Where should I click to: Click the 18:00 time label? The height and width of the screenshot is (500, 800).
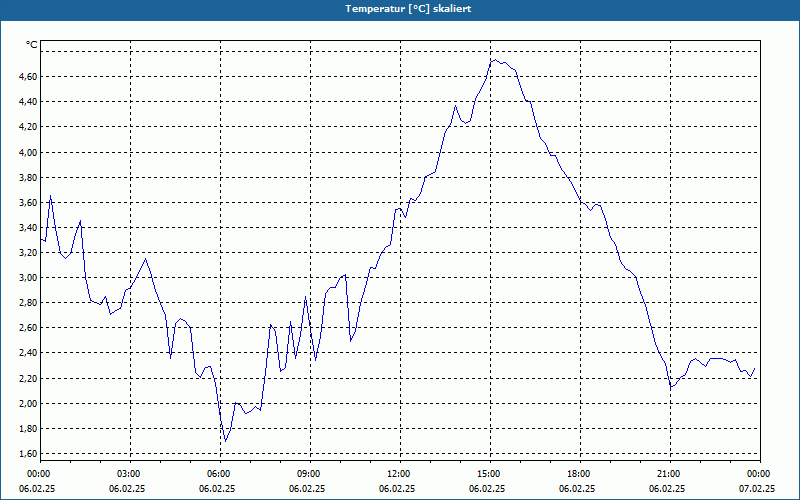click(x=580, y=474)
